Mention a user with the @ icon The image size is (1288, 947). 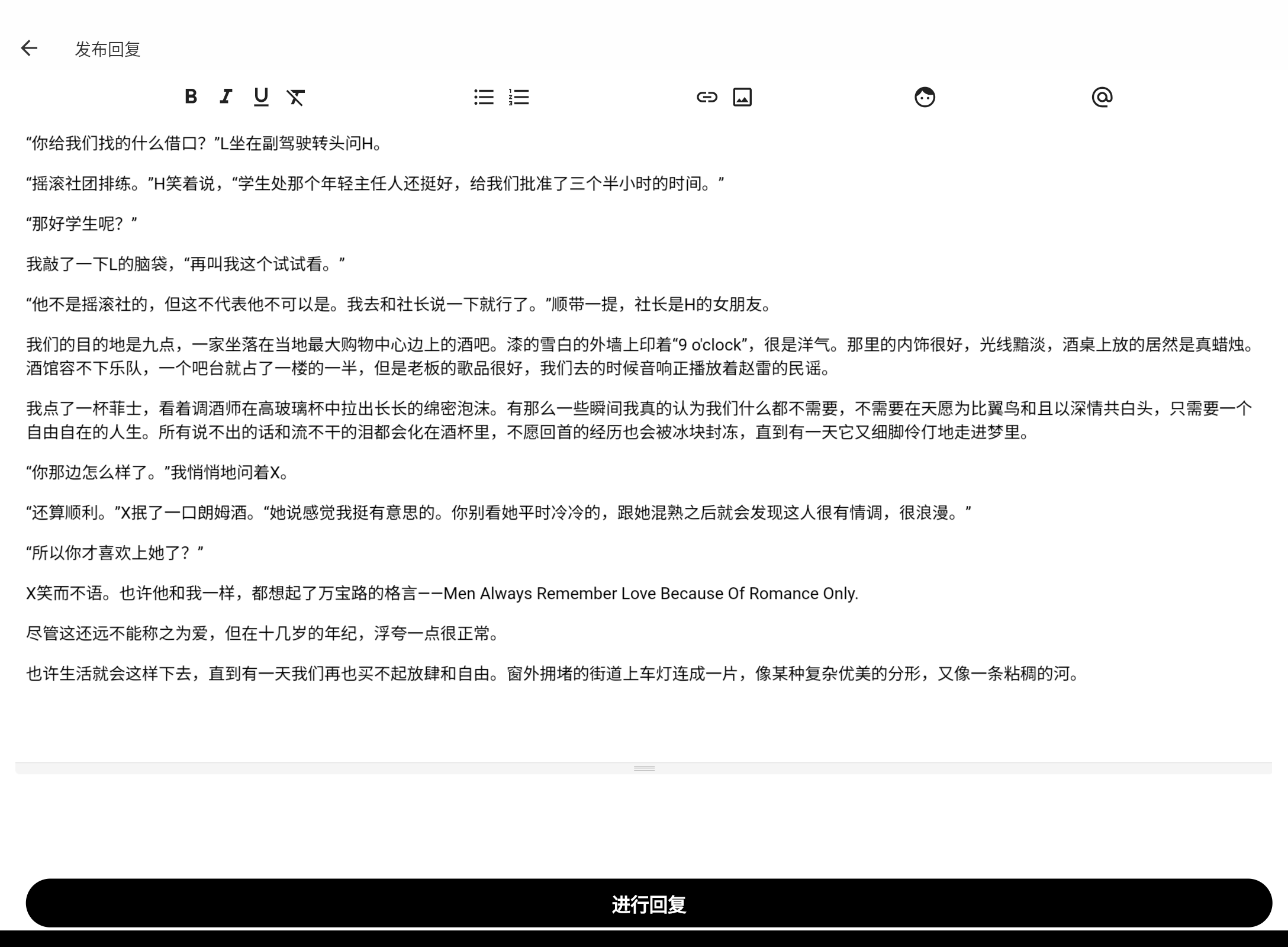point(1102,97)
